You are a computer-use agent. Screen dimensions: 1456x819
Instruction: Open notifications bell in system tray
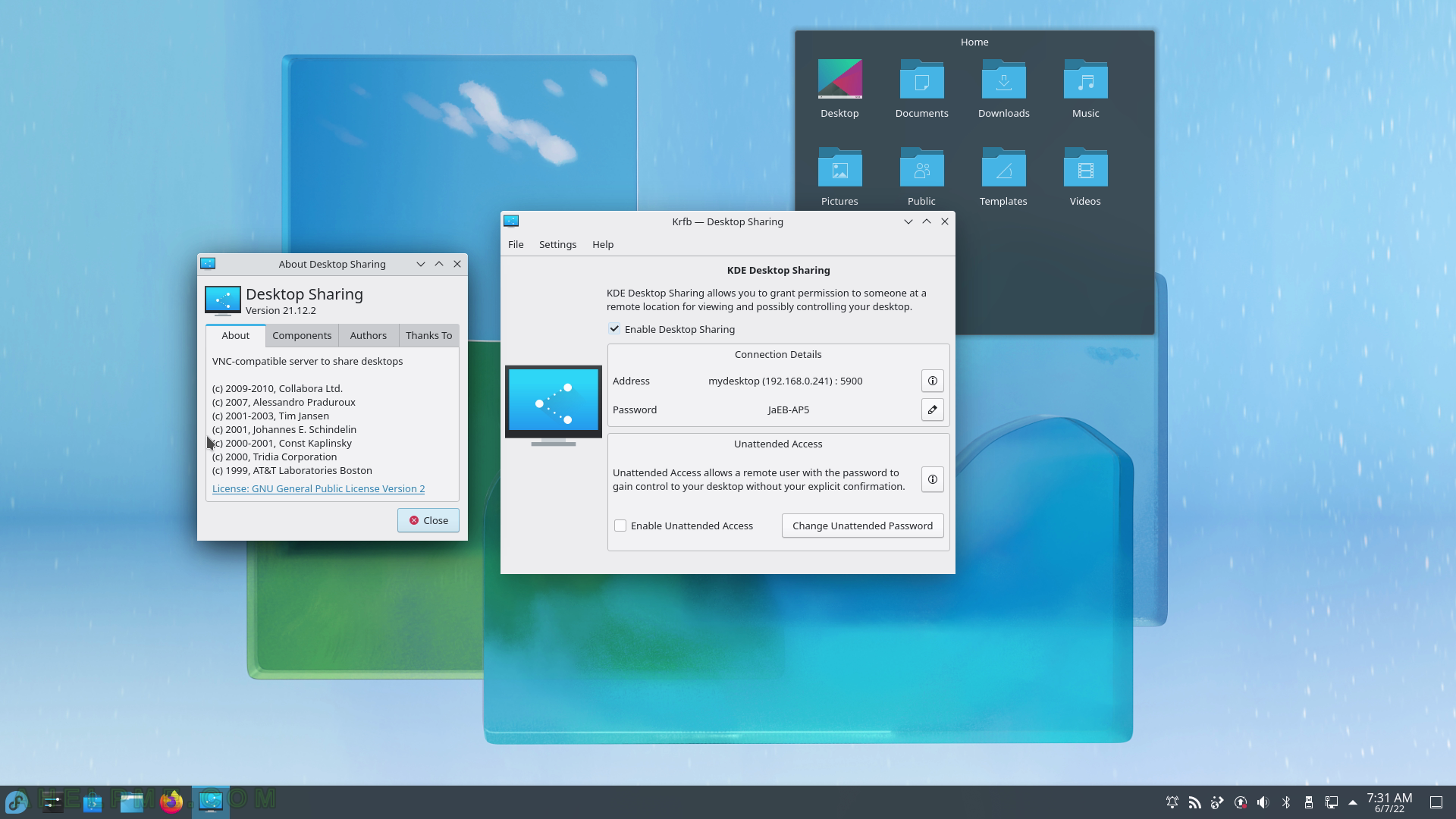(x=1172, y=802)
